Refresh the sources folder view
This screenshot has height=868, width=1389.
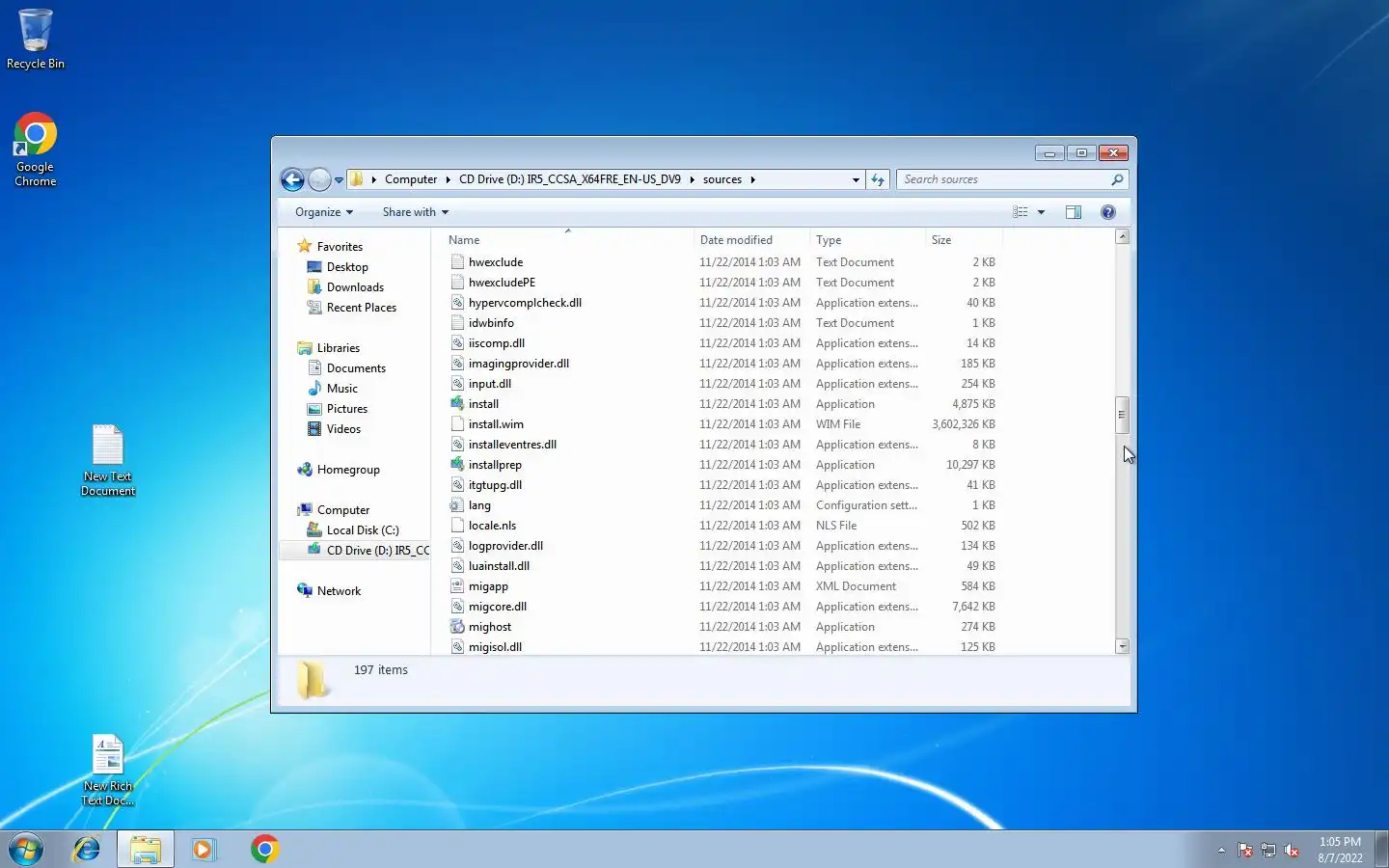tap(878, 179)
